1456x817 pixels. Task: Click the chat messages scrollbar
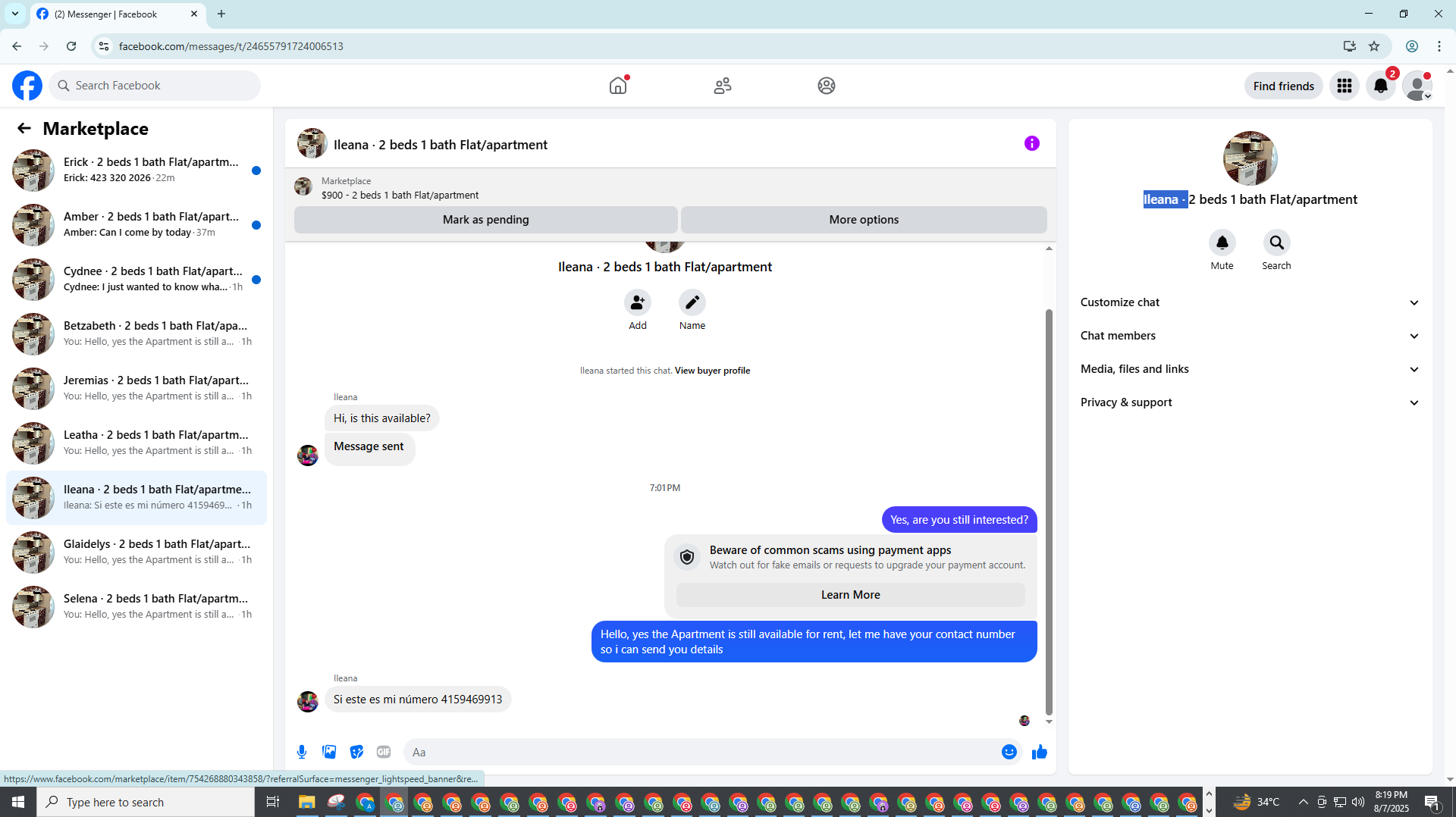1050,512
